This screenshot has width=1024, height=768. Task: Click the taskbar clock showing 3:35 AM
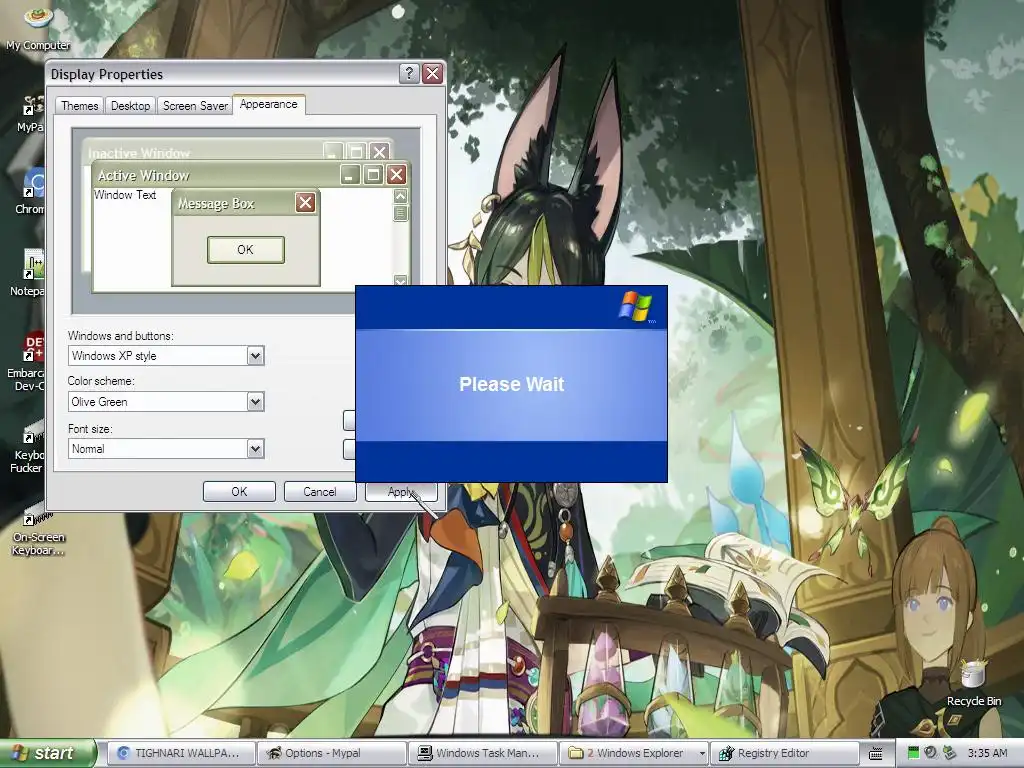click(x=987, y=753)
